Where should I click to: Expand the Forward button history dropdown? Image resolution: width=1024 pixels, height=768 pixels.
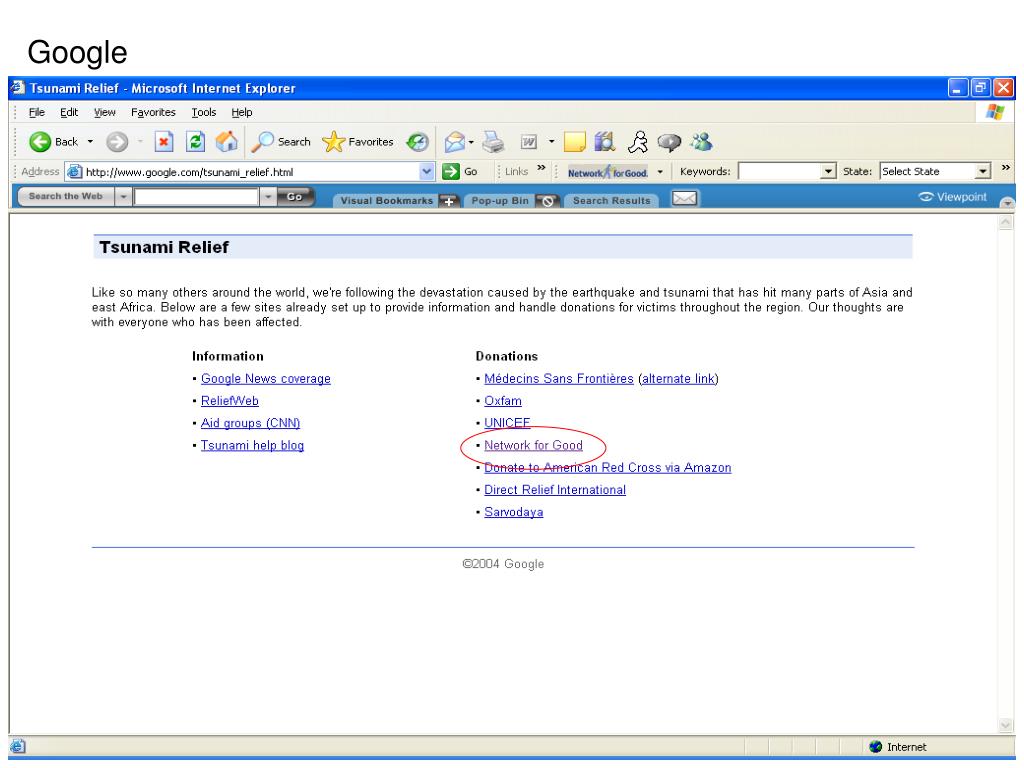tap(140, 142)
